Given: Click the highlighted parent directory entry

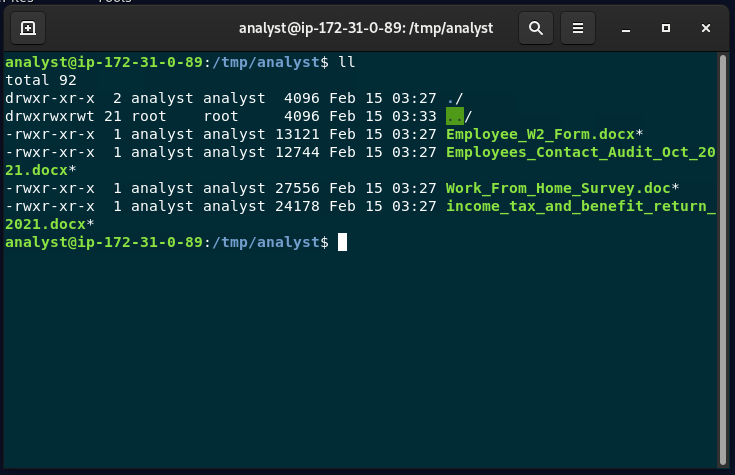Looking at the screenshot, I should click(x=454, y=116).
